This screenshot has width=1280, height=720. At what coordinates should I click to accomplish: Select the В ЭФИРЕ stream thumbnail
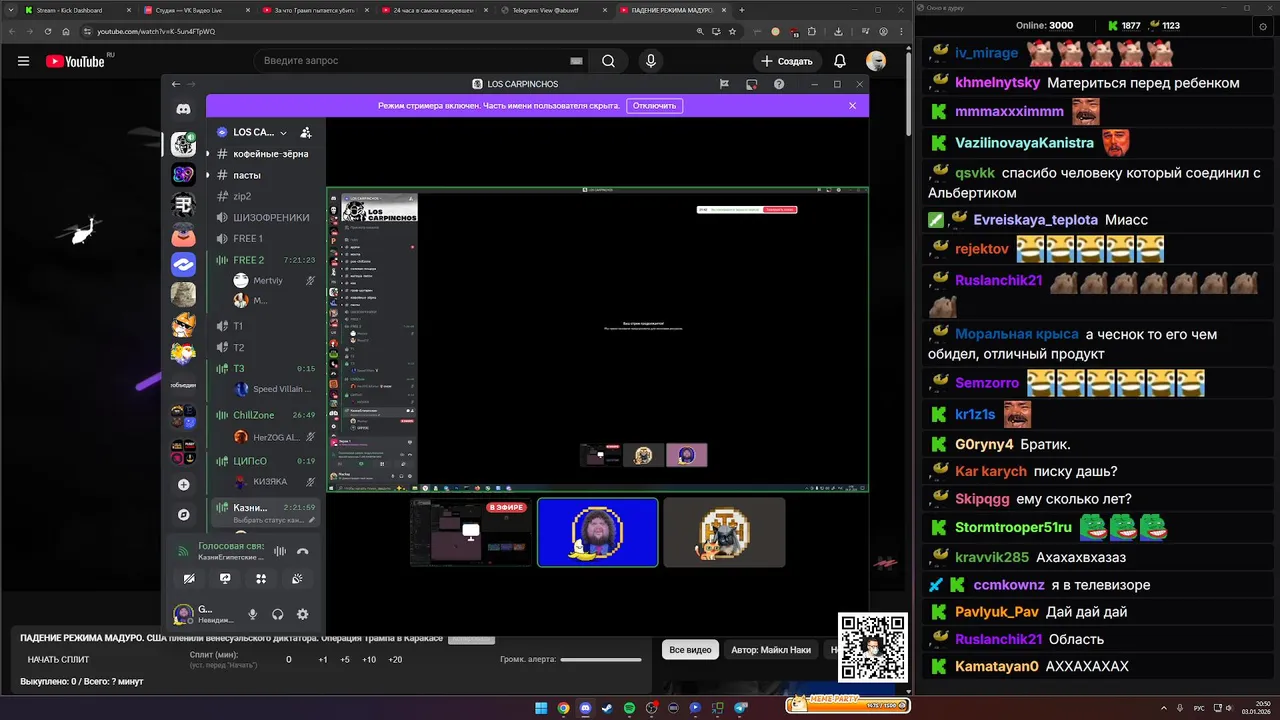[x=471, y=533]
